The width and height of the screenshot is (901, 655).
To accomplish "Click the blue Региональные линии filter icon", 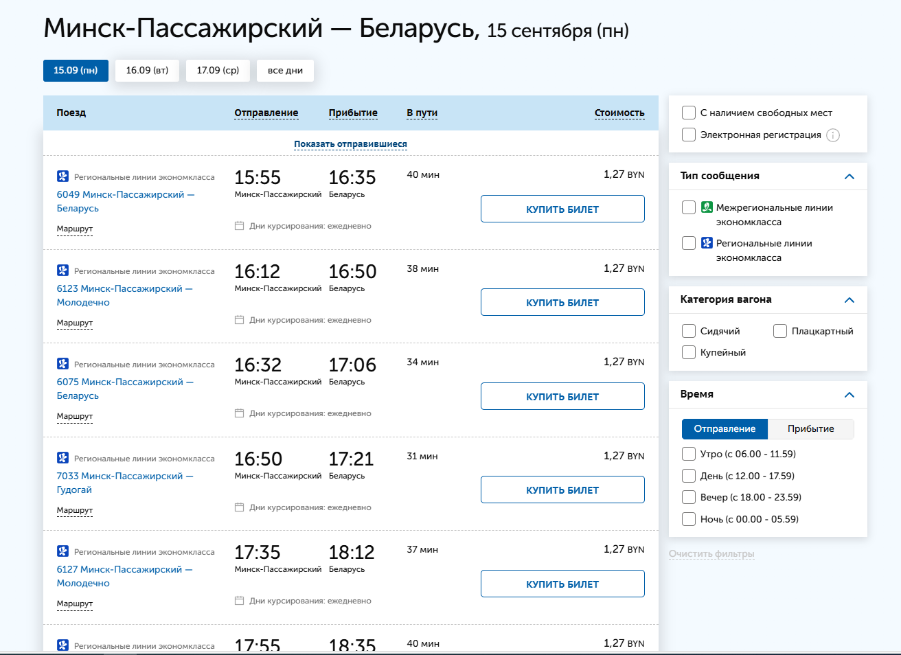I will pos(706,243).
